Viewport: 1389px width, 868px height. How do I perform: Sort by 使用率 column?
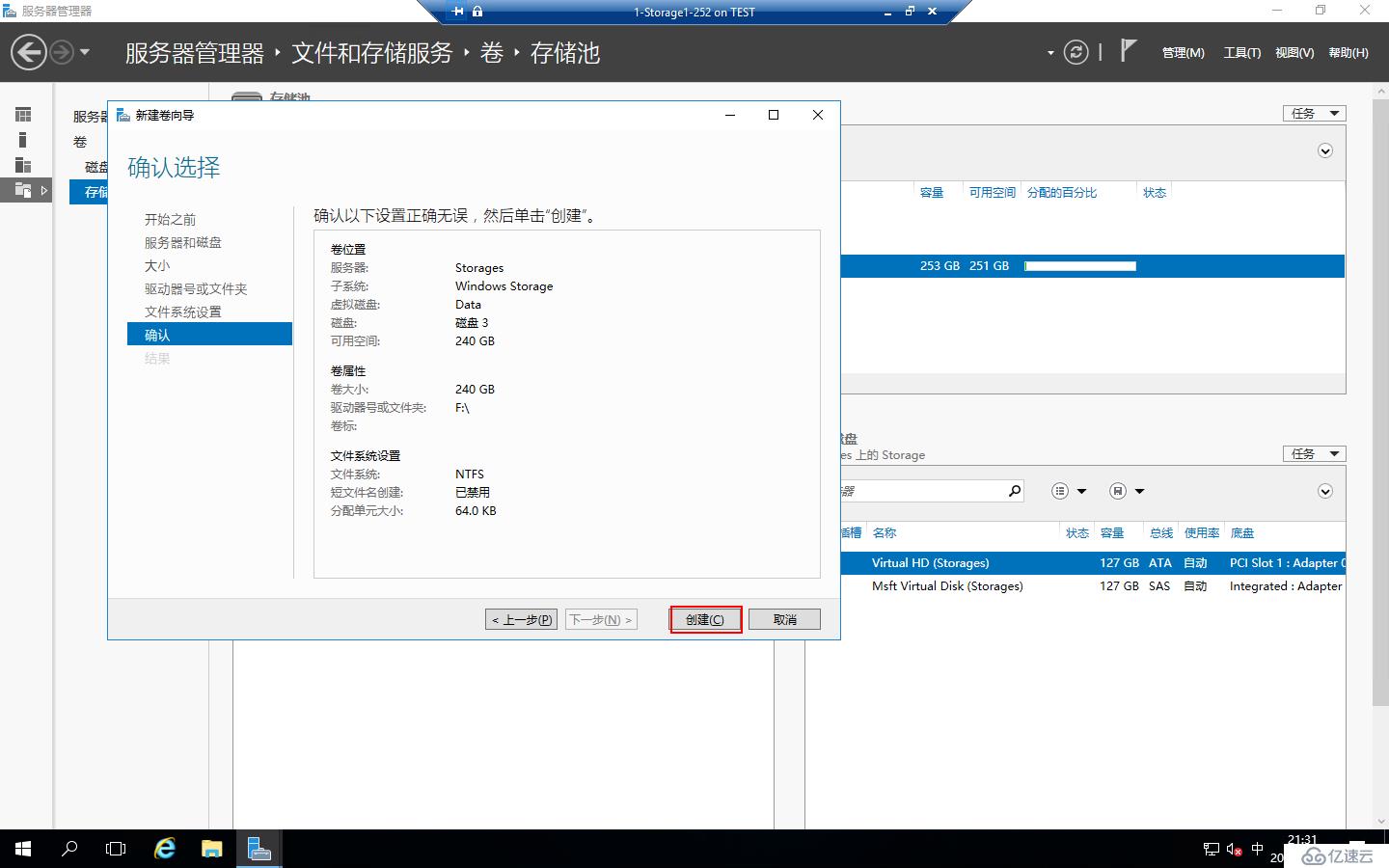point(1202,532)
